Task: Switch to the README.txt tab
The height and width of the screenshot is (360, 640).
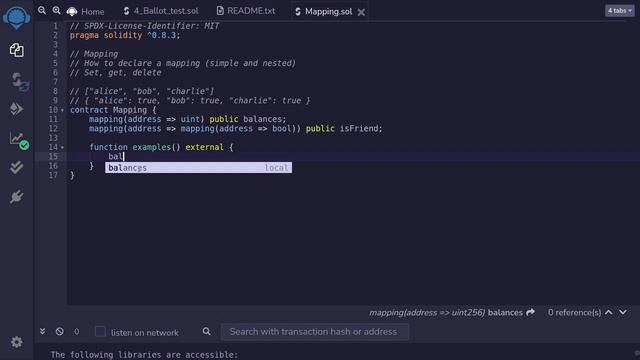Action: pos(246,11)
